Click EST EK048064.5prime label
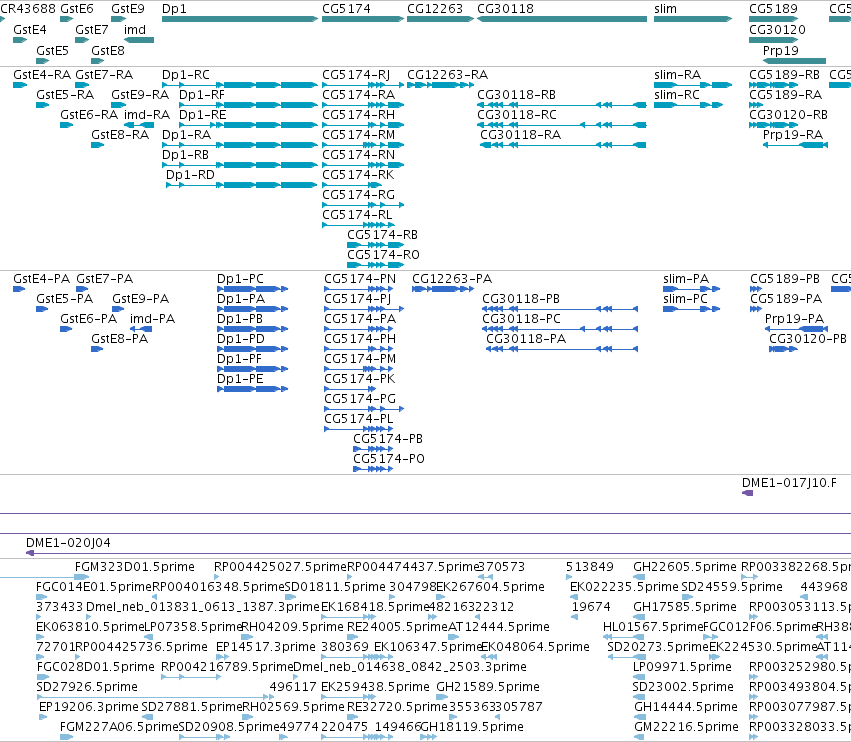Viewport: 851px width, 742px height. [535, 647]
